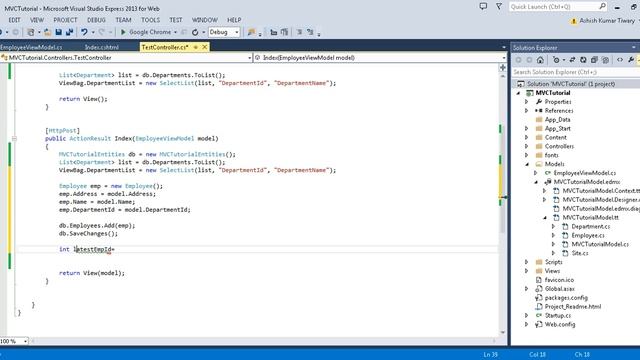Image resolution: width=640 pixels, height=360 pixels.
Task: Open the notifications funnel flag icon
Action: (x=499, y=6)
